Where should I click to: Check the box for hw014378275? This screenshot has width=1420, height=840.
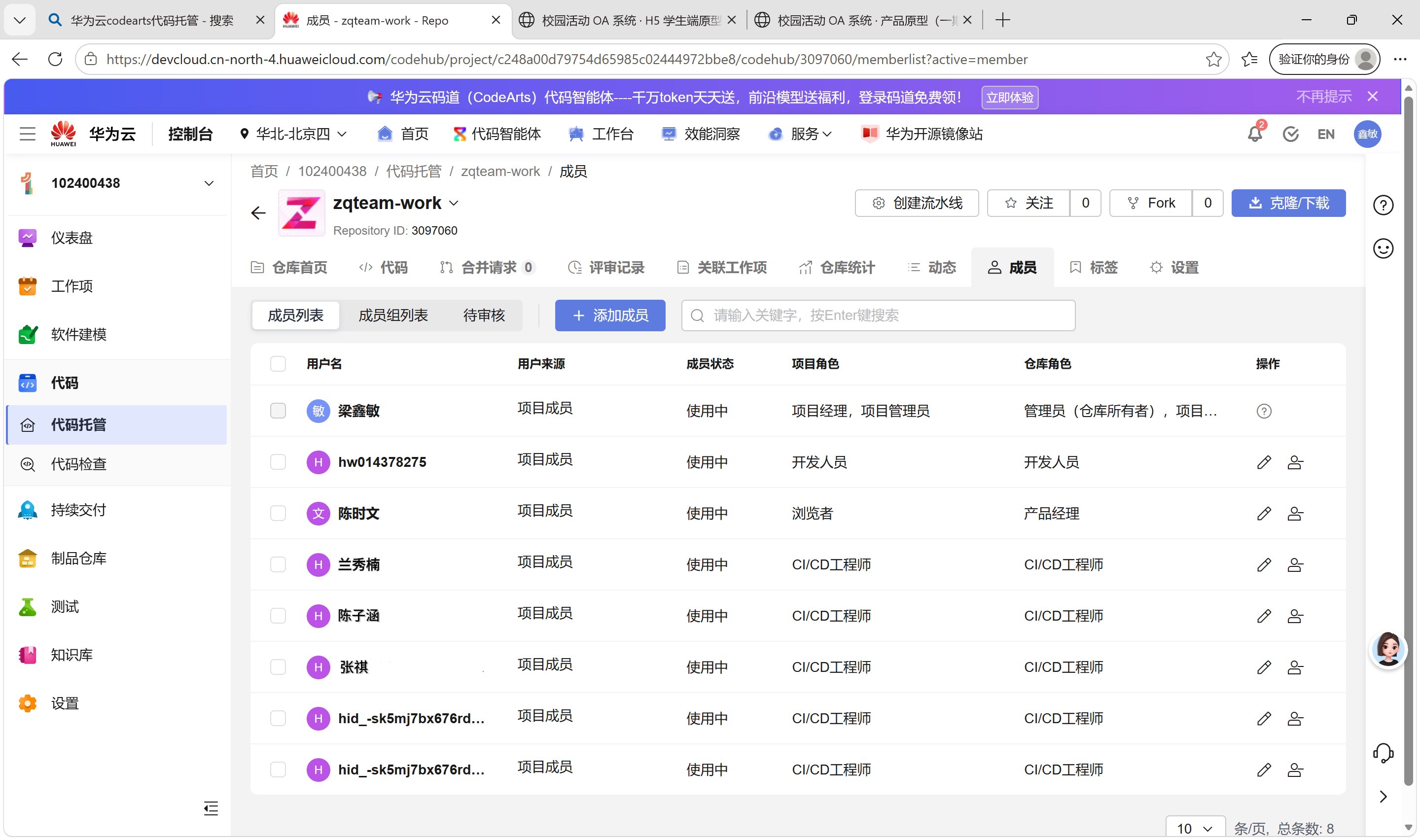point(278,462)
